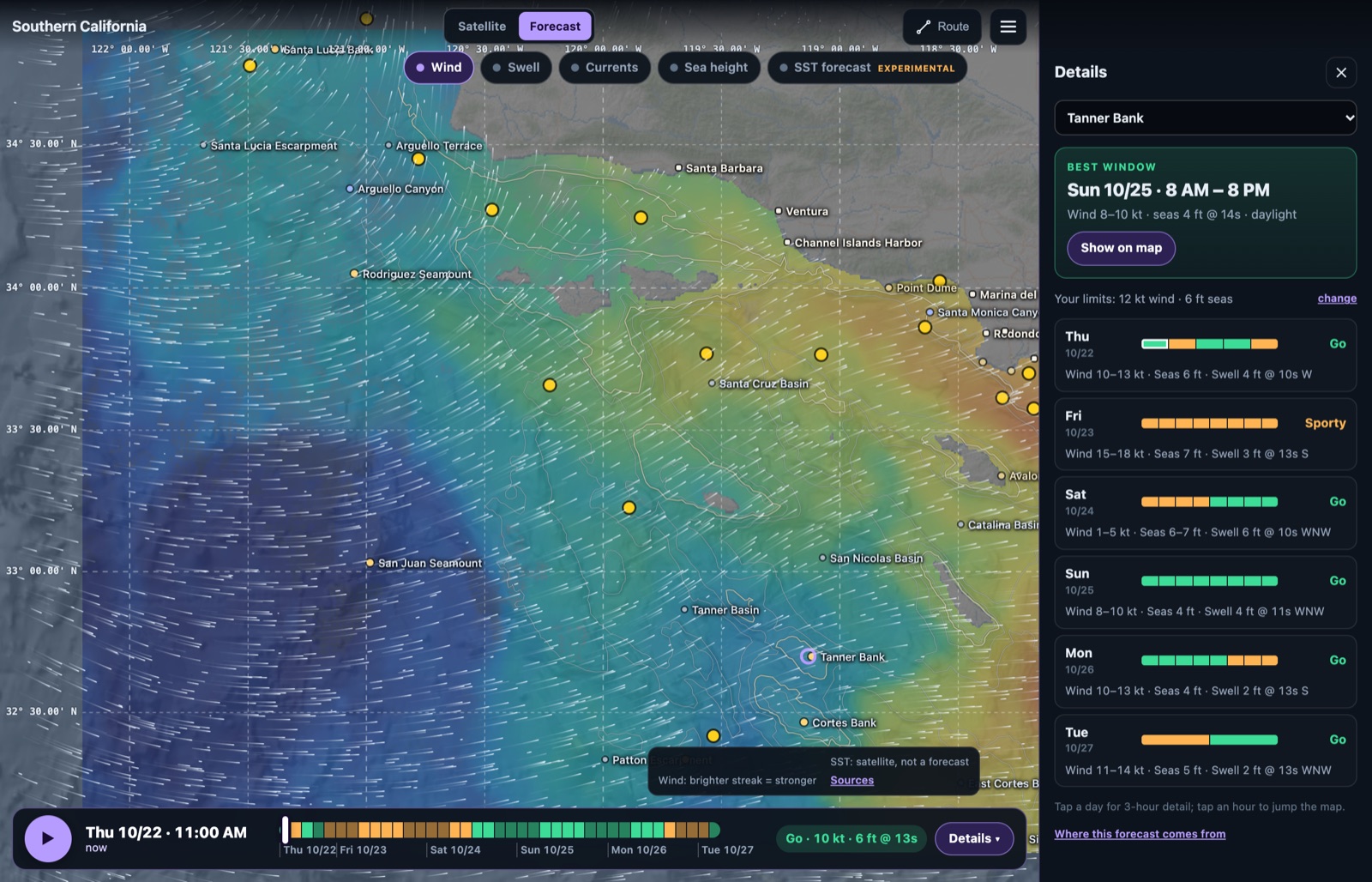This screenshot has height=882, width=1372.
Task: Expand the Fri 10/23 Sporty day card
Action: pyautogui.click(x=1205, y=434)
